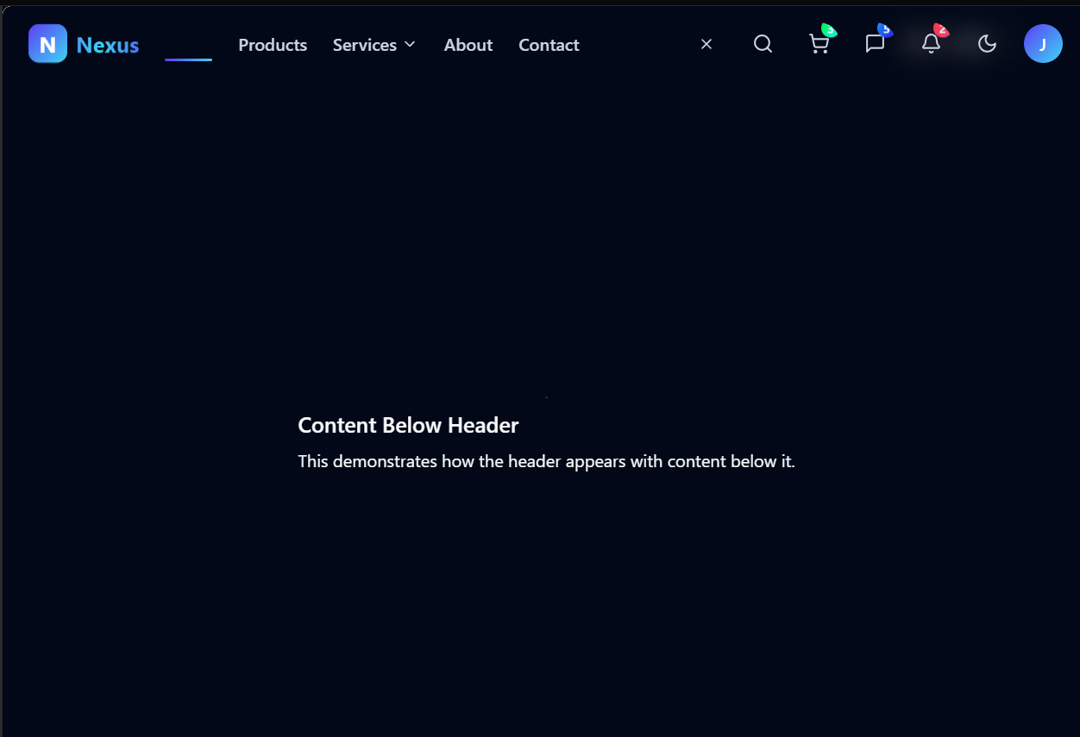Open the Contact menu item
This screenshot has height=737, width=1080.
(549, 45)
